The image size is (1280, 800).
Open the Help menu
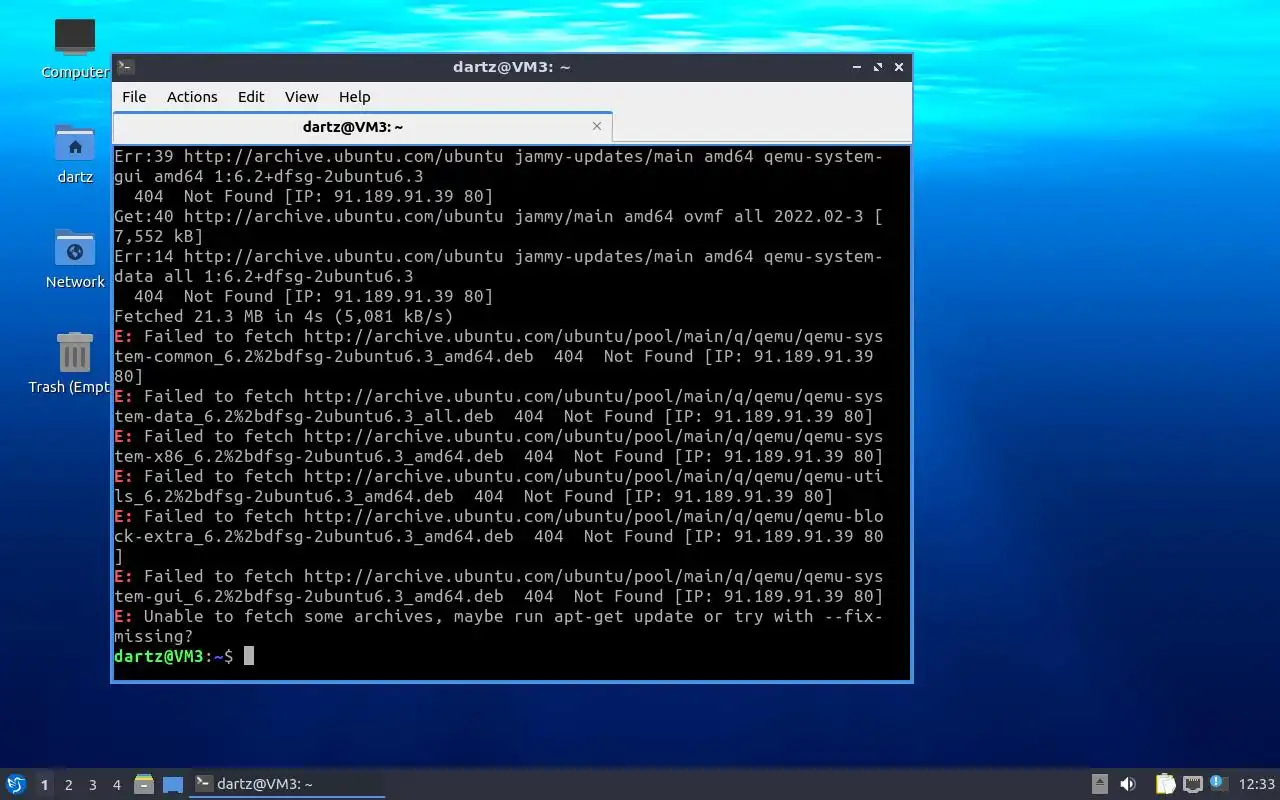355,96
